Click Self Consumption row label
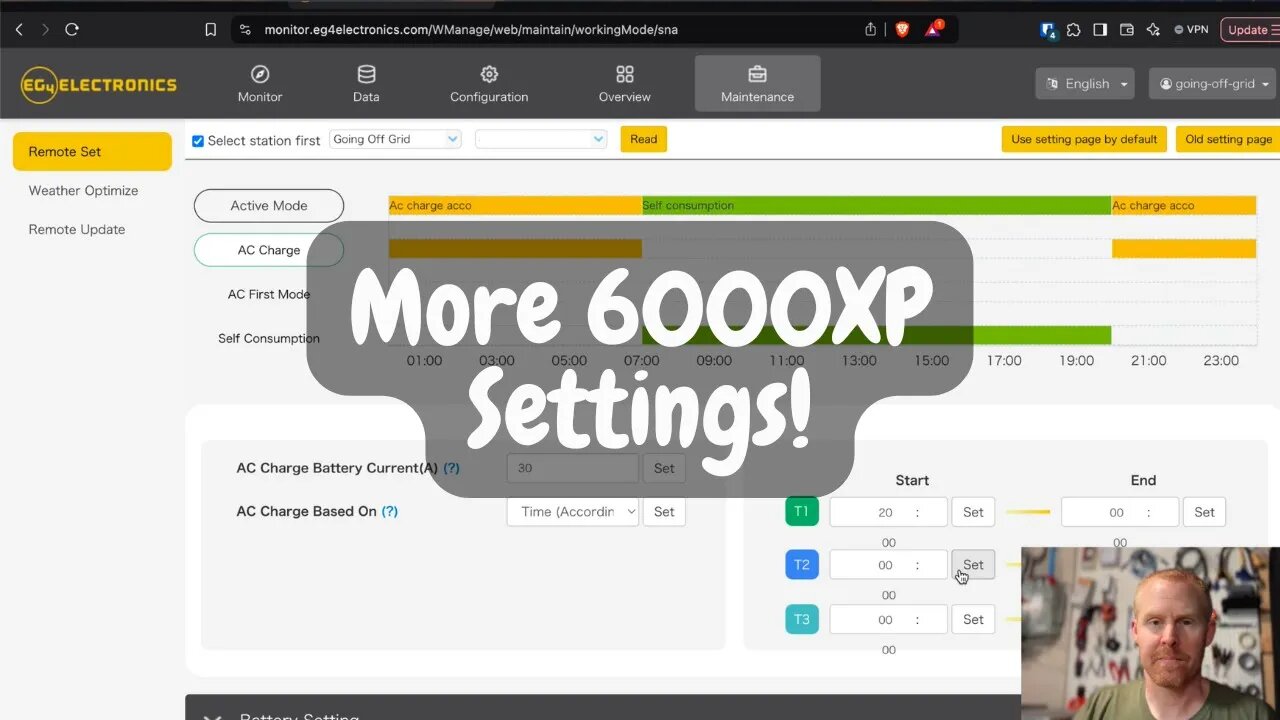This screenshot has height=720, width=1280. coord(269,338)
